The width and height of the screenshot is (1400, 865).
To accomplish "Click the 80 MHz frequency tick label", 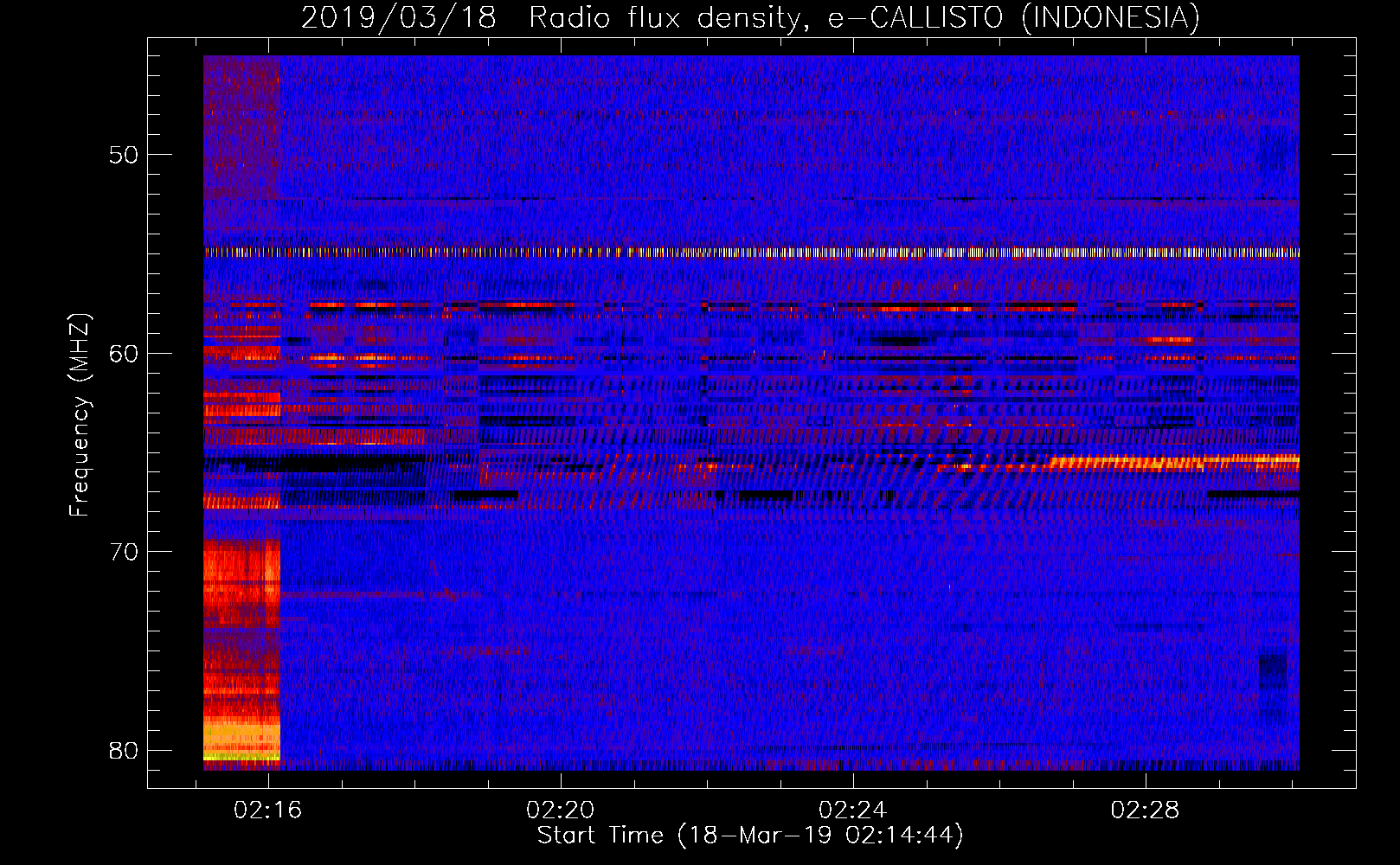I will (124, 750).
